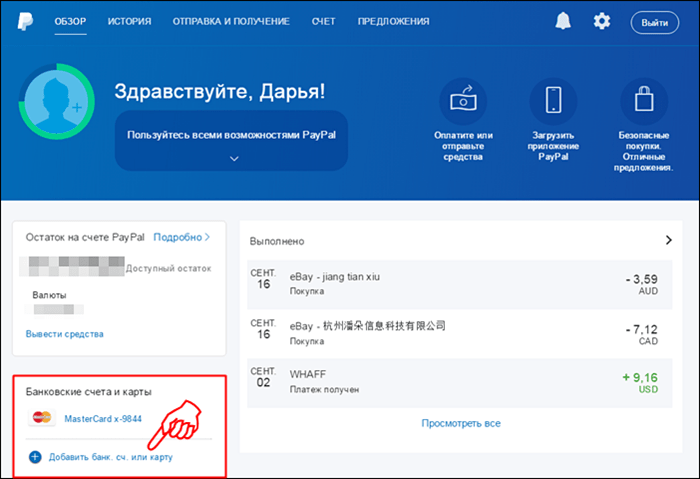Screen dimensions: 700x479
Task: Click the Вывести средства link
Action: [x=64, y=334]
